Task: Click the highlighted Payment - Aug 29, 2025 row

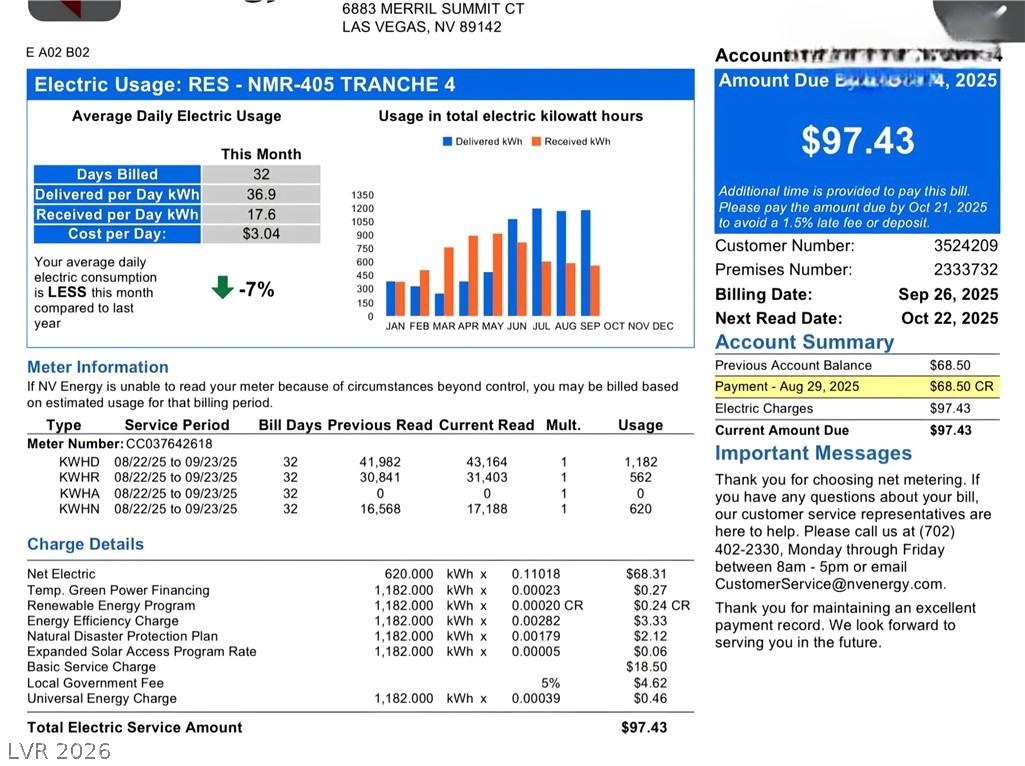Action: tap(856, 386)
